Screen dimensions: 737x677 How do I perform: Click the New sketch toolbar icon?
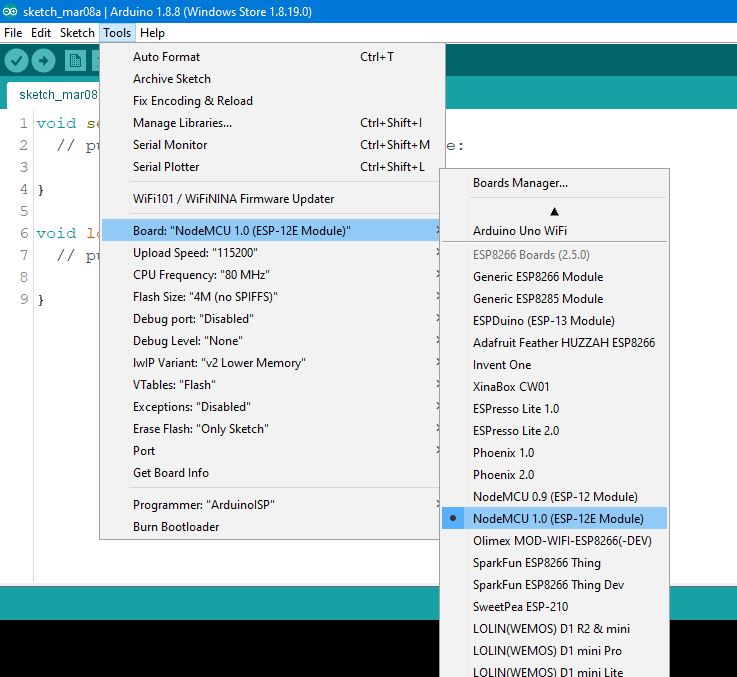75,61
